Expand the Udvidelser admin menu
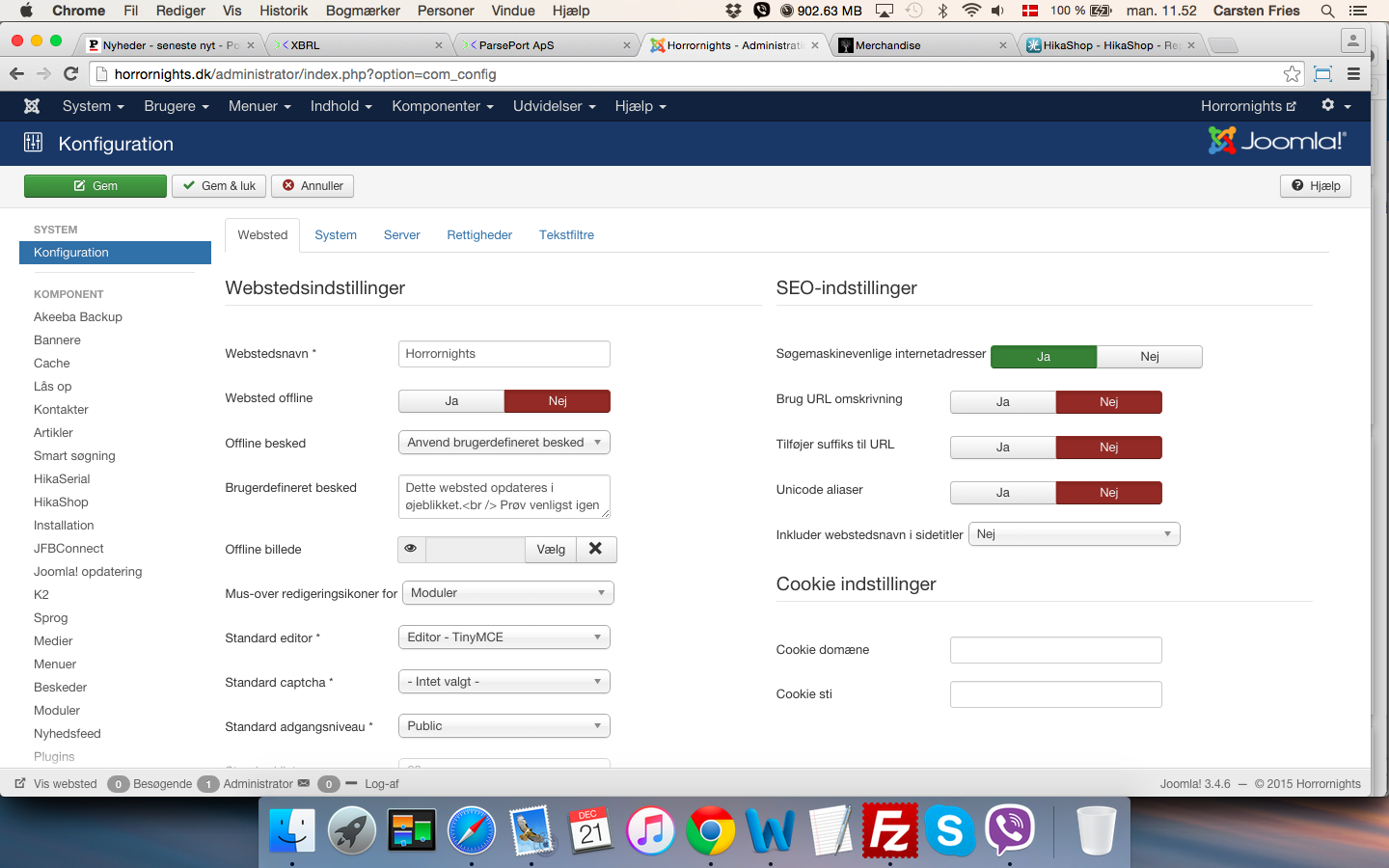Image resolution: width=1389 pixels, height=868 pixels. pos(555,106)
